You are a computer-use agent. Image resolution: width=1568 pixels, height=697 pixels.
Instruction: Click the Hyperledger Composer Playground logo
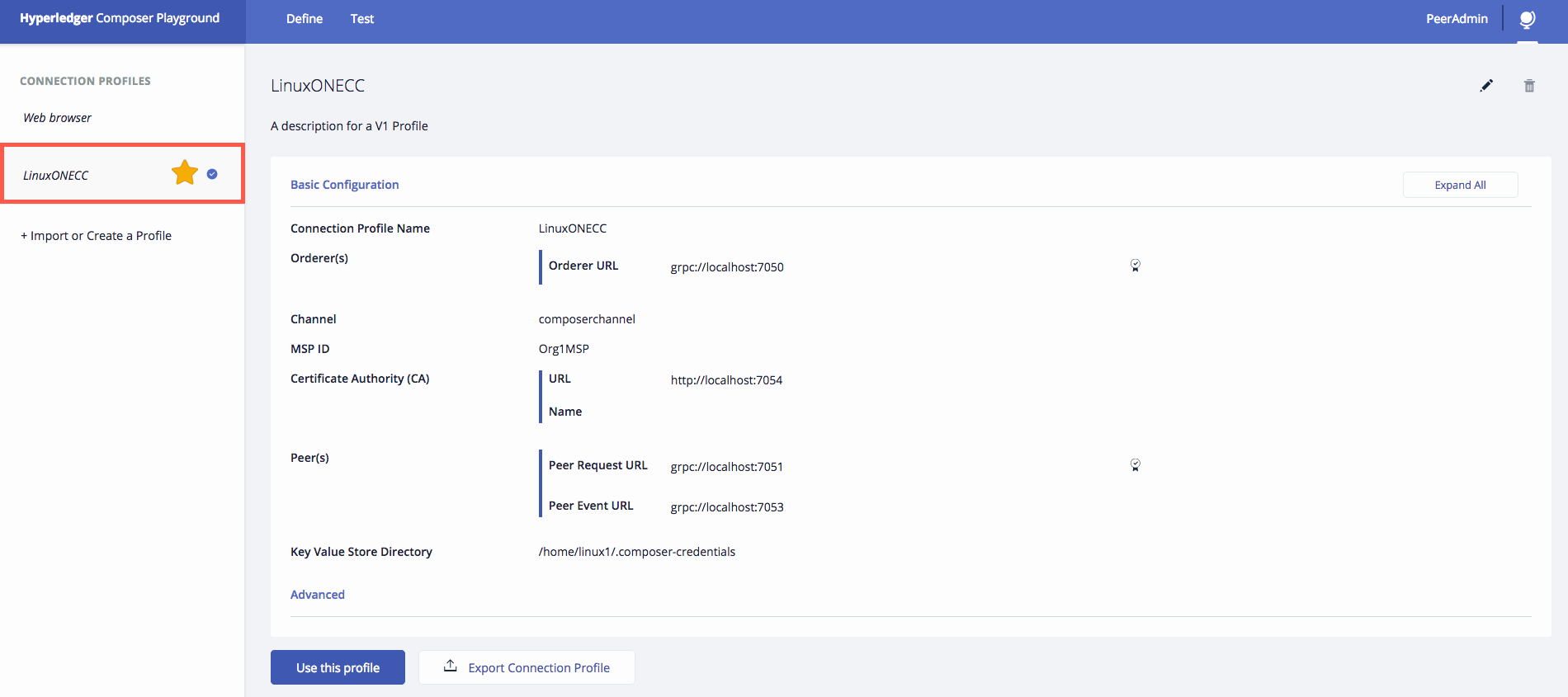(120, 18)
